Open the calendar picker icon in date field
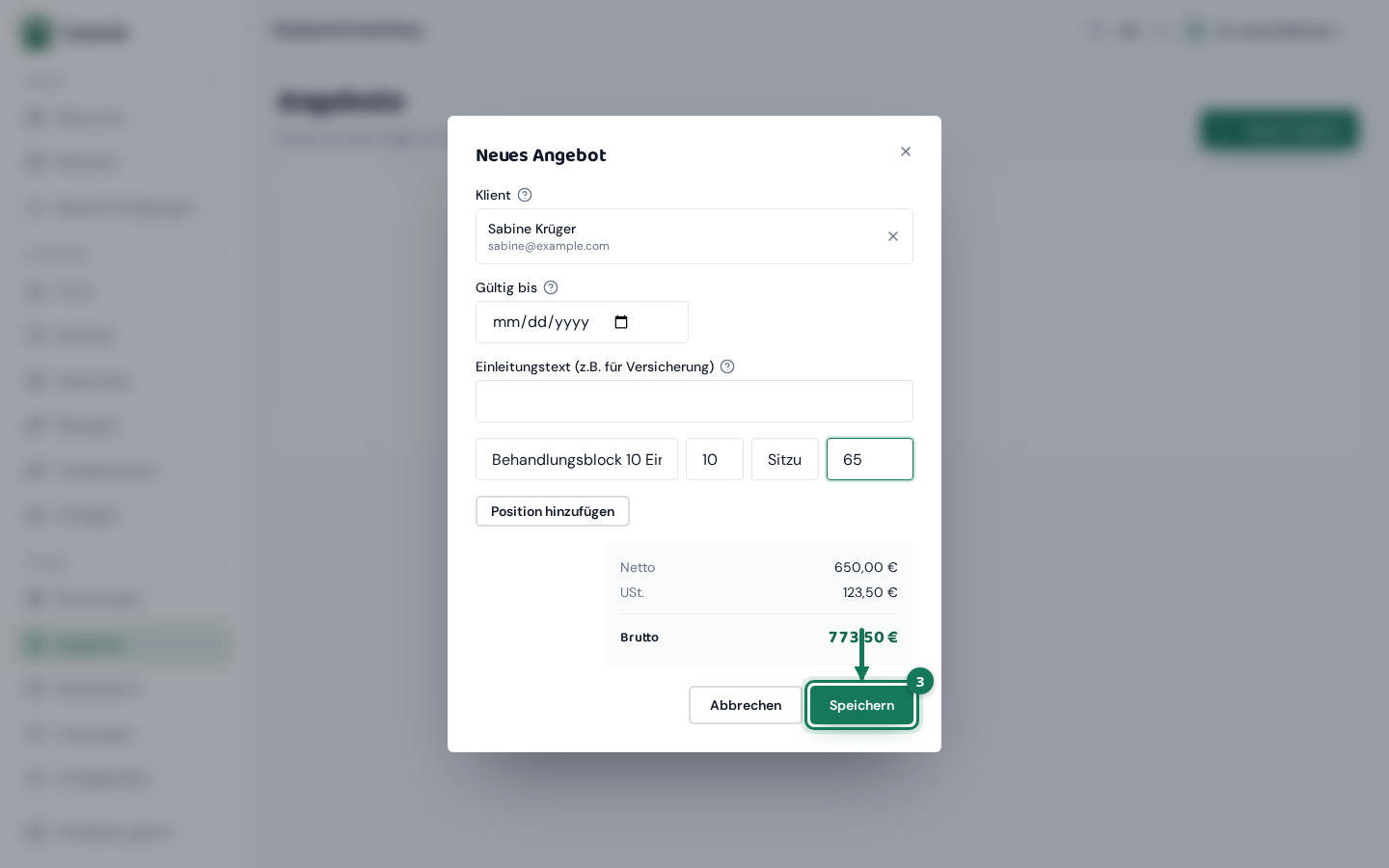Viewport: 1389px width, 868px height. tap(621, 322)
